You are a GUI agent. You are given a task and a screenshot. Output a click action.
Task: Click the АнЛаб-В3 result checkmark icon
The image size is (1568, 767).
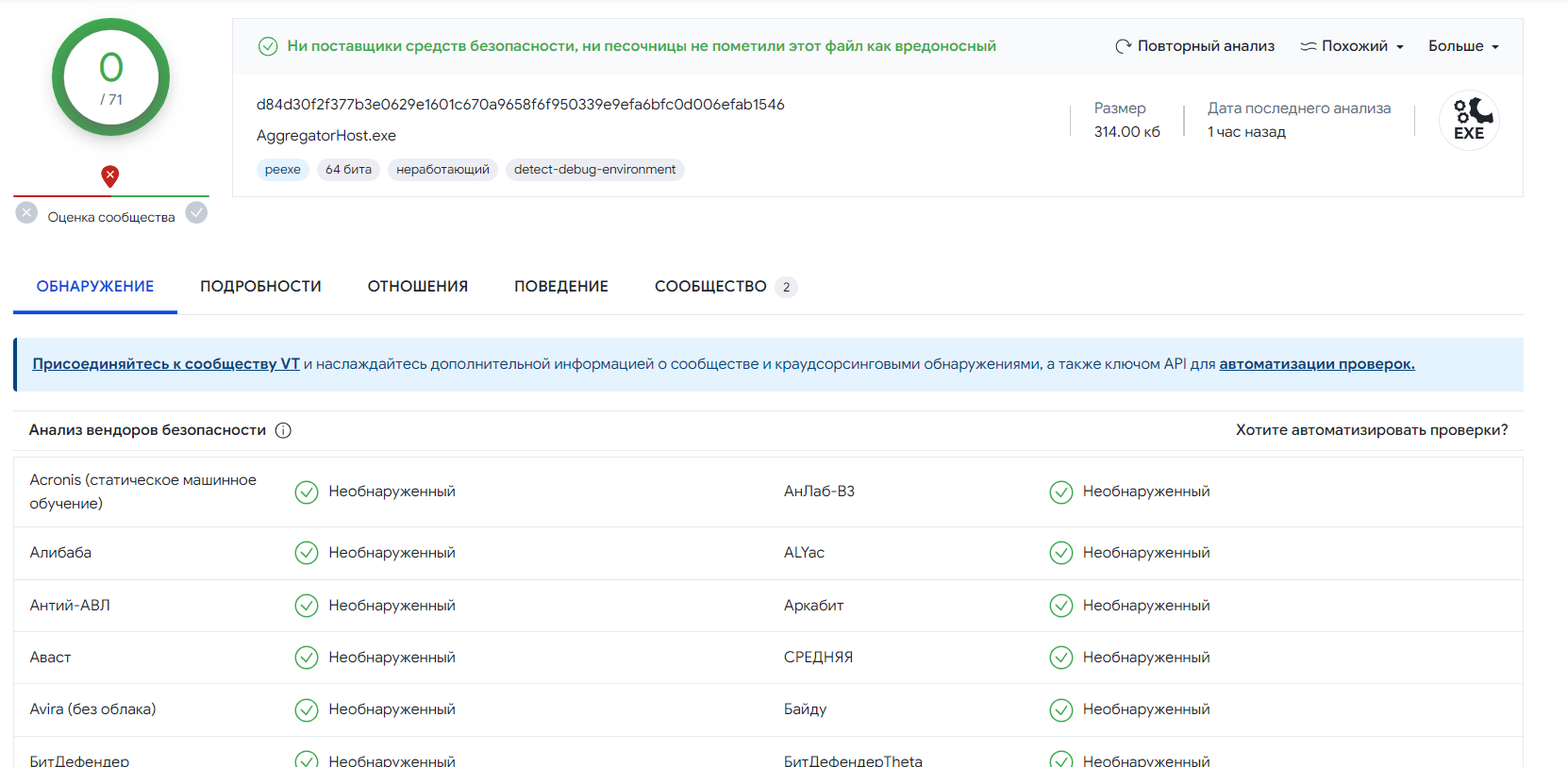click(1061, 492)
